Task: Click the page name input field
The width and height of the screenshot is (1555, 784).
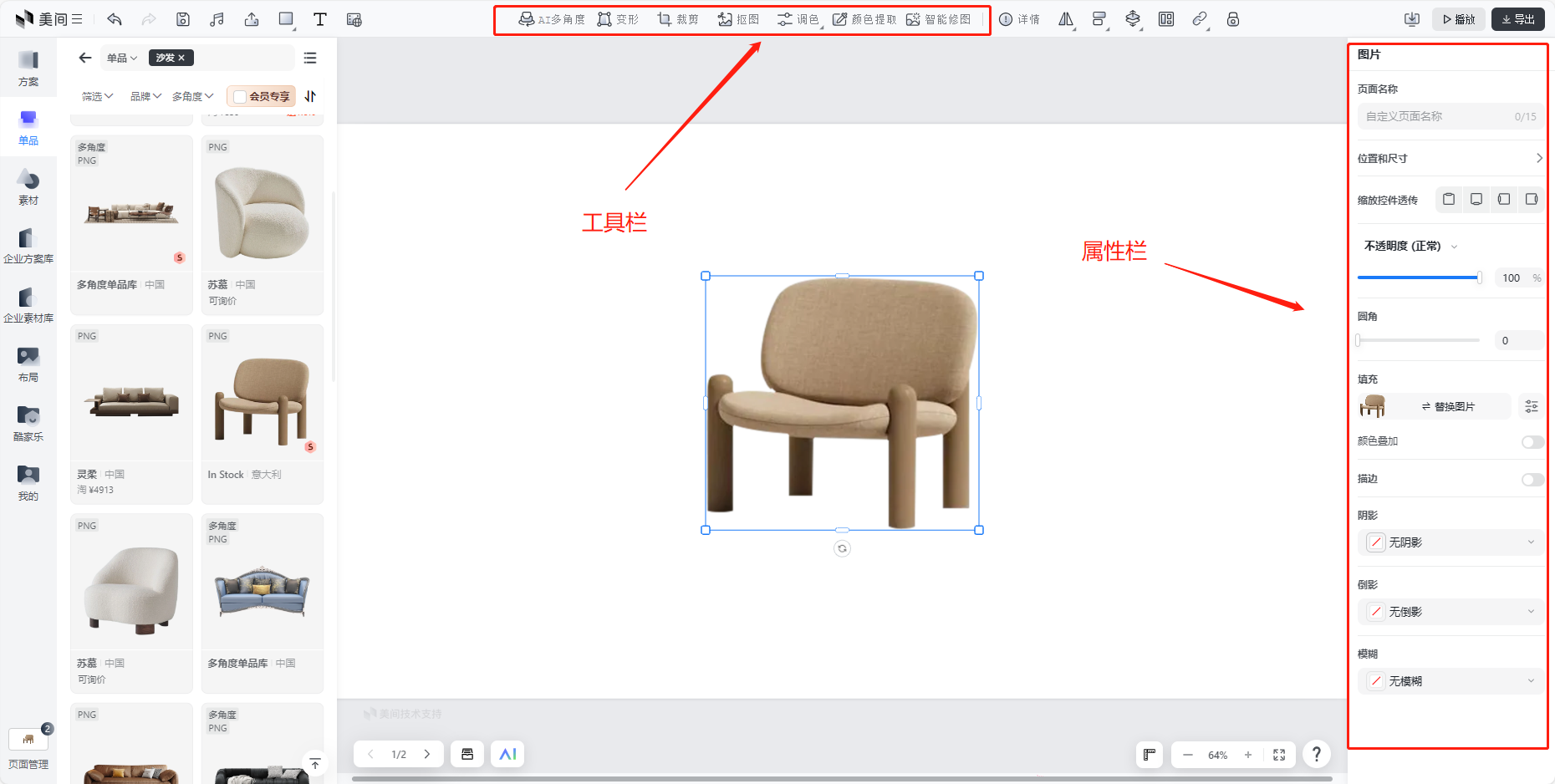Action: tap(1450, 116)
